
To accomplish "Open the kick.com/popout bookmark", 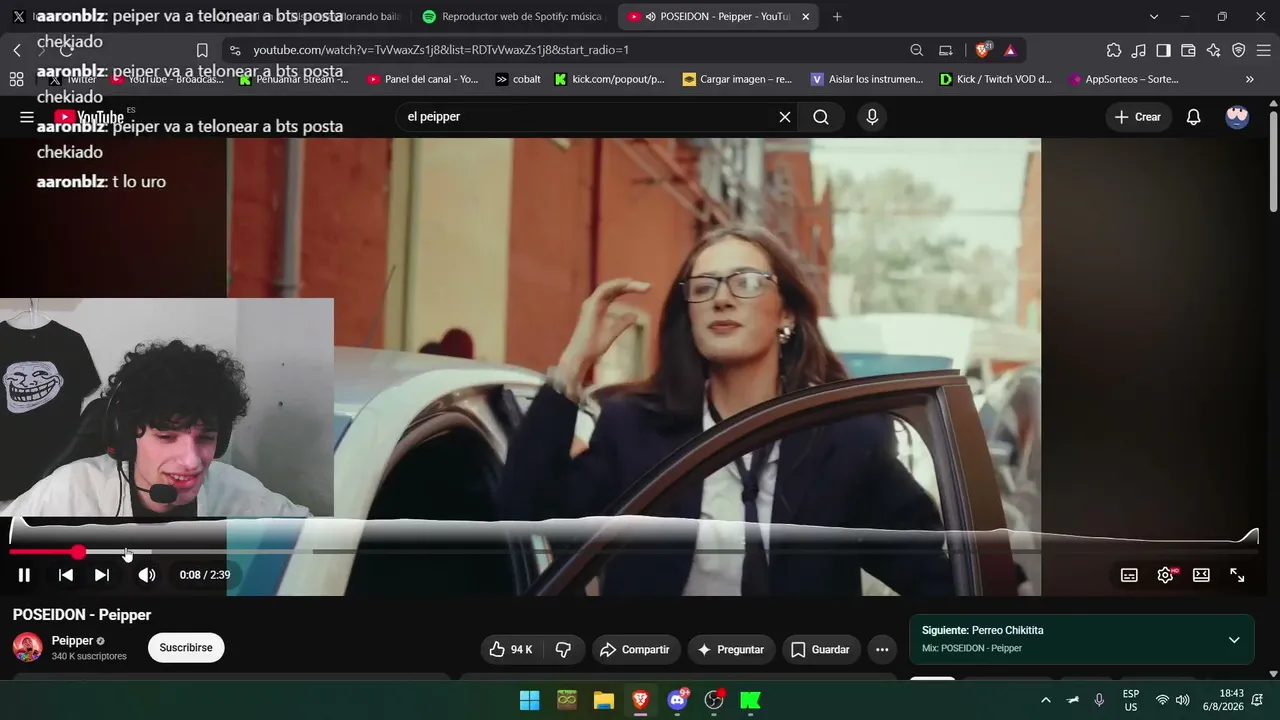I will [x=609, y=79].
